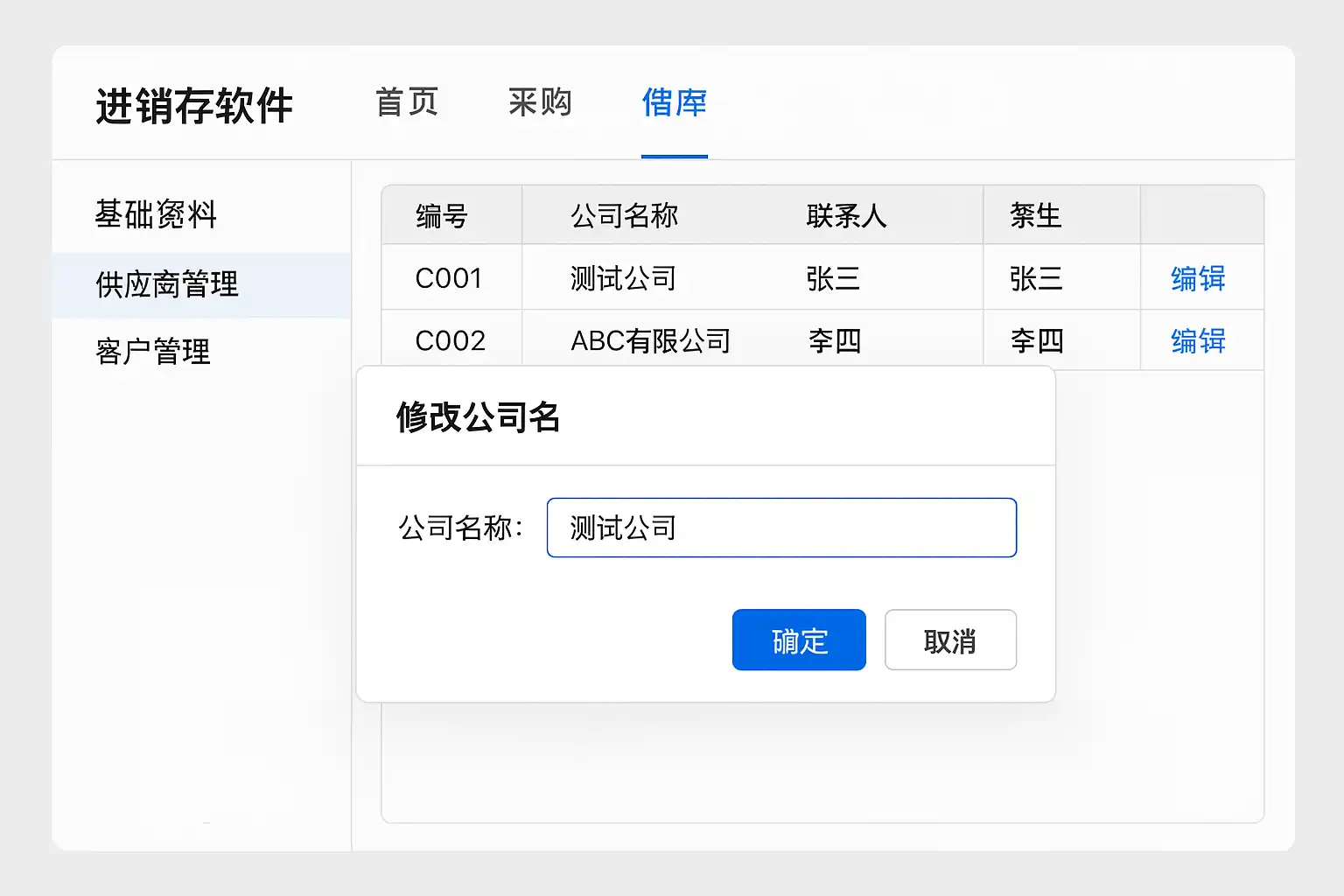This screenshot has height=896, width=1344.
Task: Select 供应商管理 in the sidebar
Action: tap(167, 284)
